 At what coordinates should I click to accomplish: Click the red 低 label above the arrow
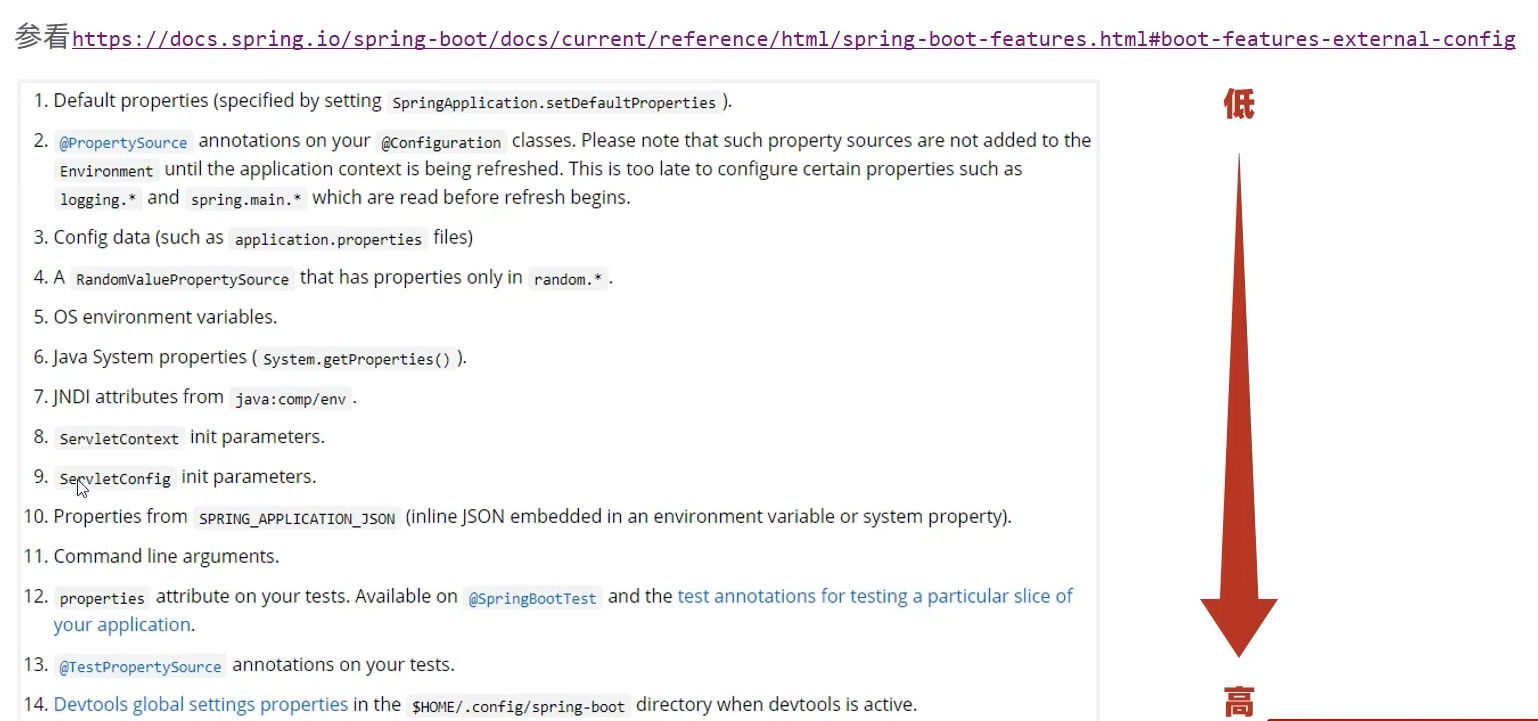point(1239,105)
